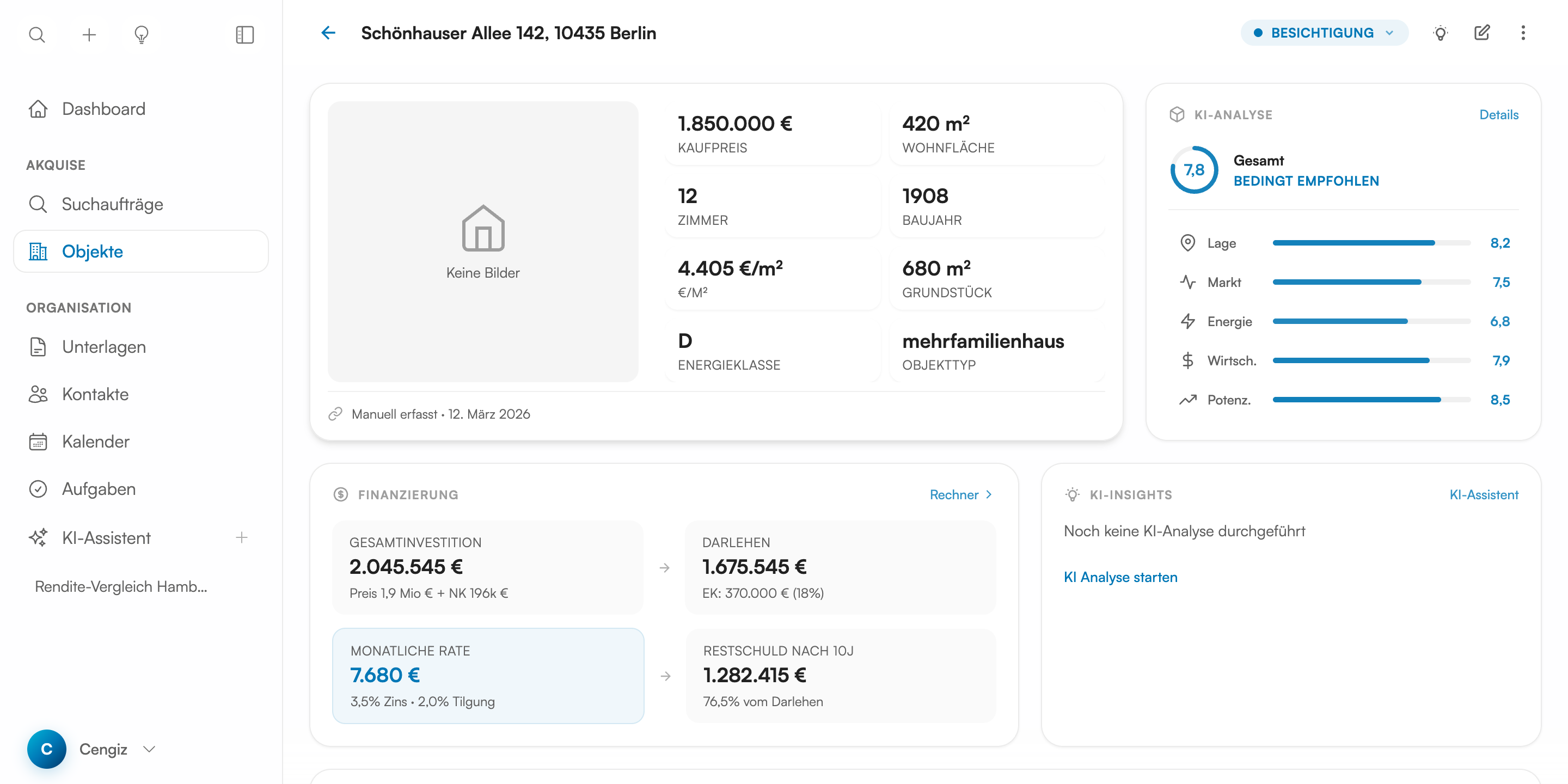The width and height of the screenshot is (1568, 784).
Task: Click the plus icon to create new item
Action: [x=89, y=35]
